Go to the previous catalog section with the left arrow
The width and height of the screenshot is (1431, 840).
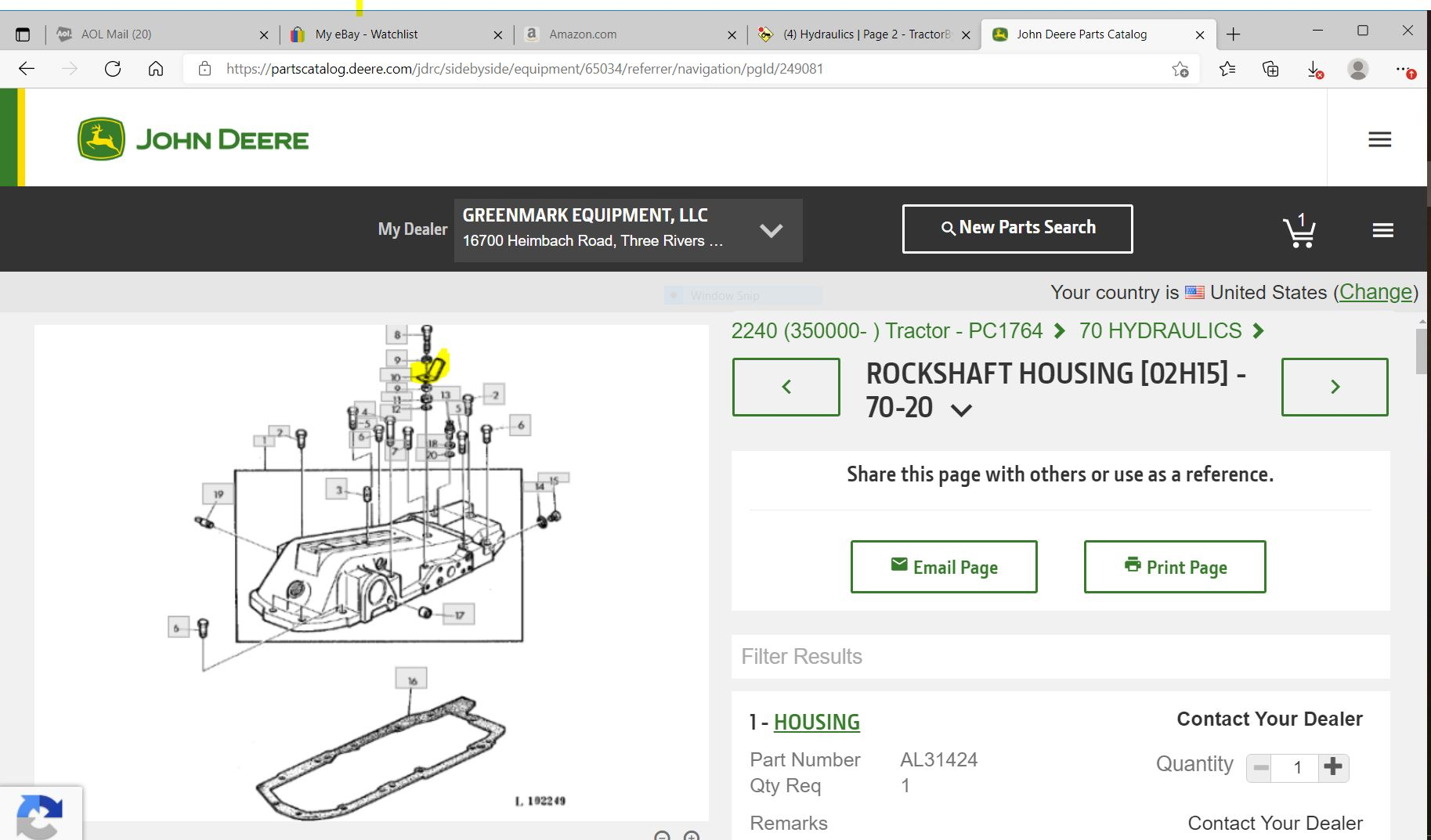786,387
